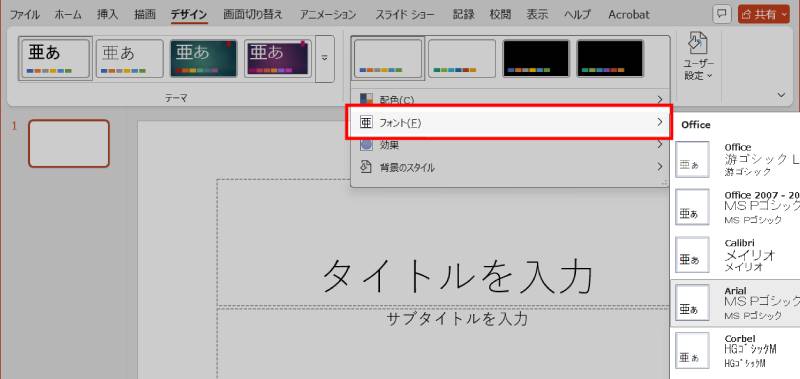The height and width of the screenshot is (379, 800).
Task: Open the 画面切り替え tab
Action: tap(253, 14)
